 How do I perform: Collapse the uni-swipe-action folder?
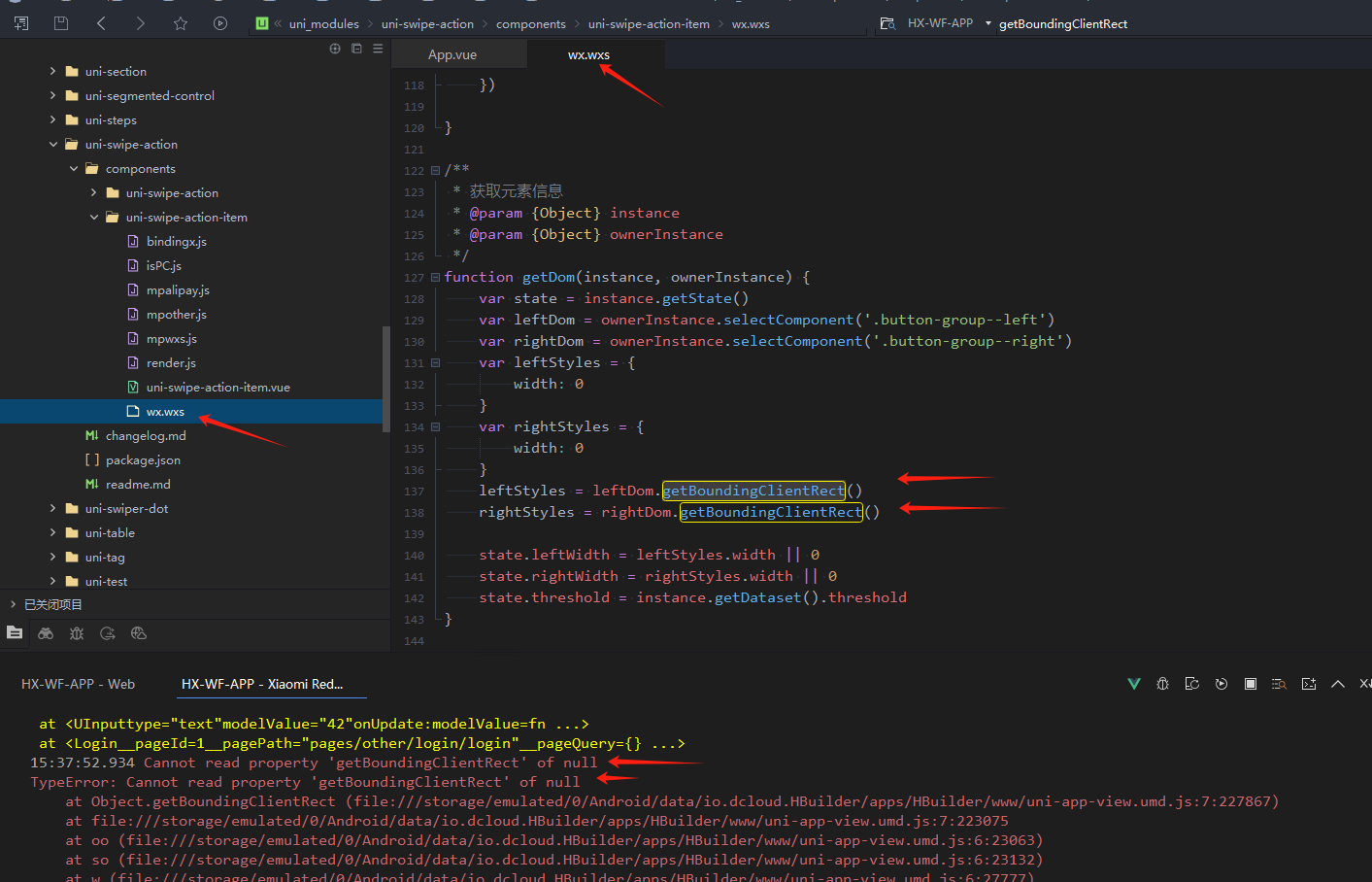pos(53,145)
